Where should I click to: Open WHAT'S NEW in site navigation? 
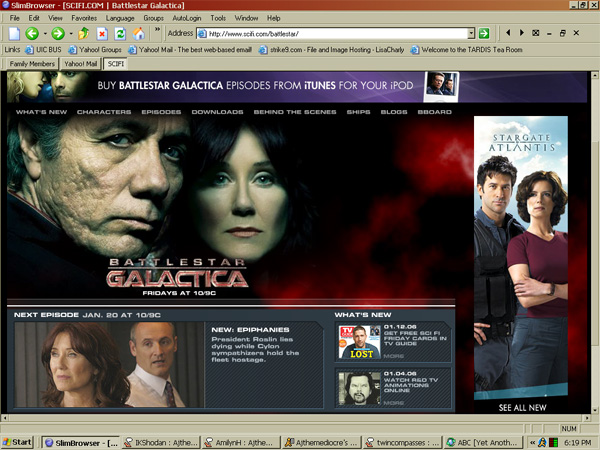[41, 112]
